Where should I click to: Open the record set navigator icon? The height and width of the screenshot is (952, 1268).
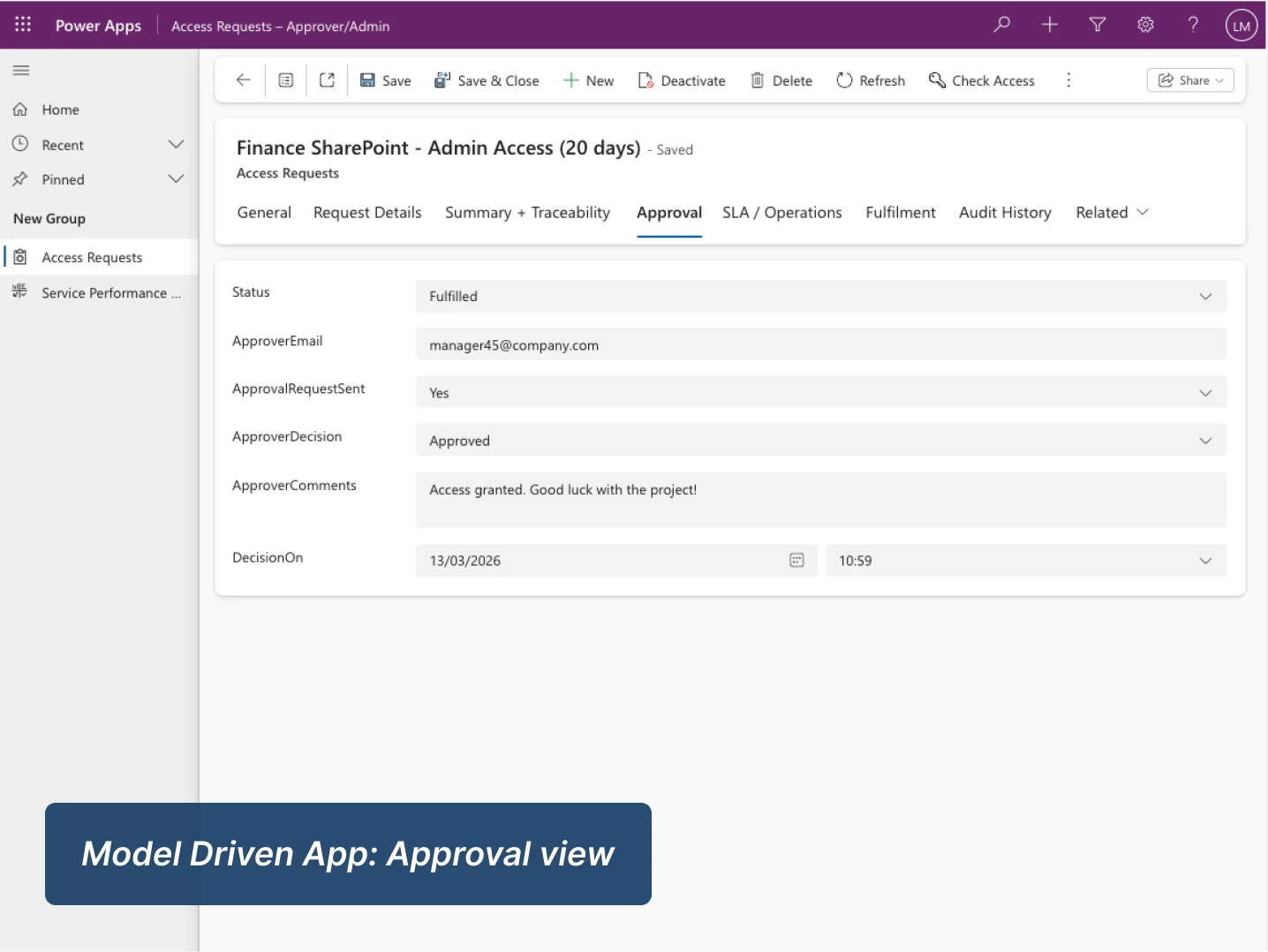(285, 79)
